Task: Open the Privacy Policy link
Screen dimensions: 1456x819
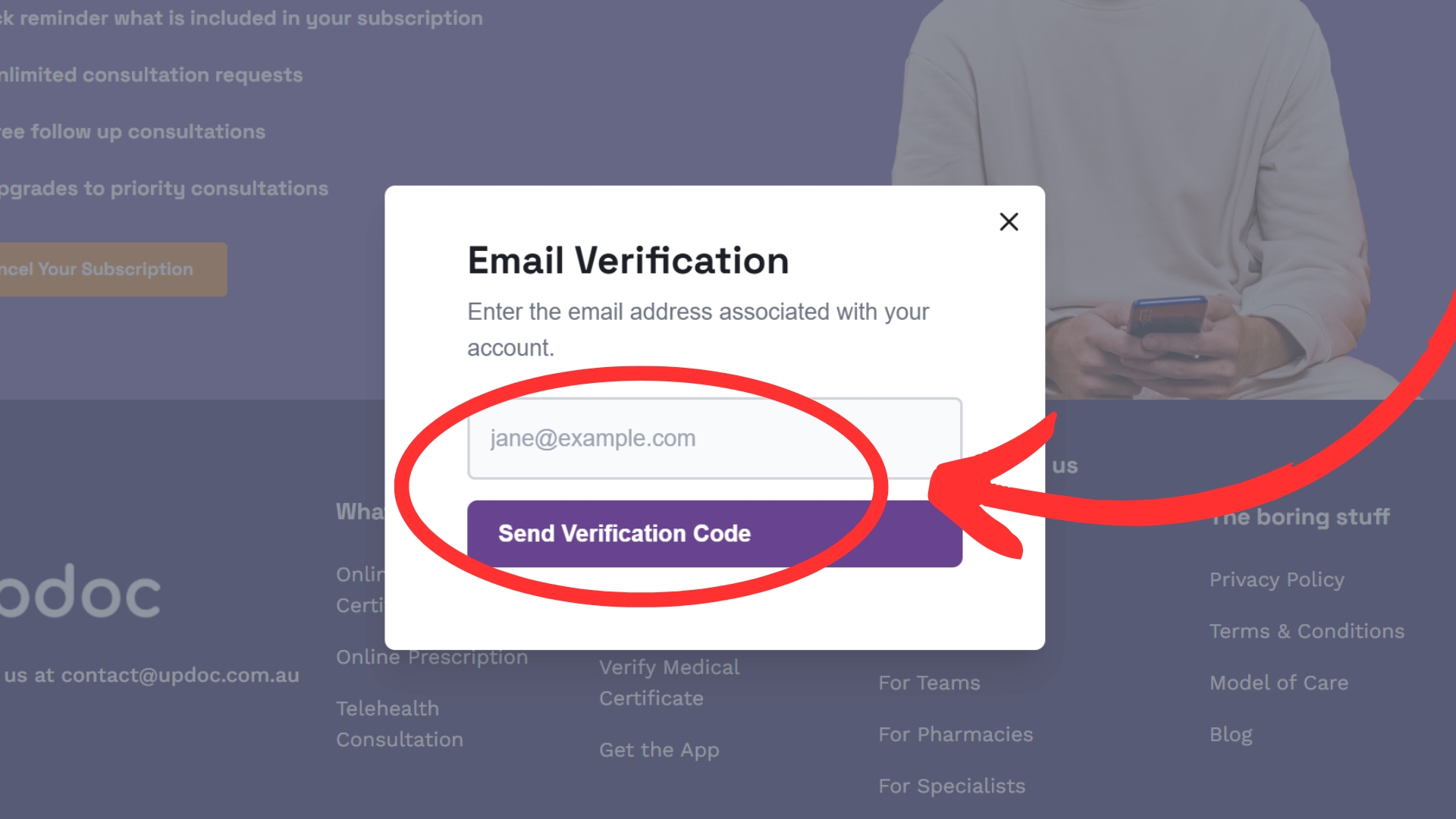Action: click(1276, 579)
